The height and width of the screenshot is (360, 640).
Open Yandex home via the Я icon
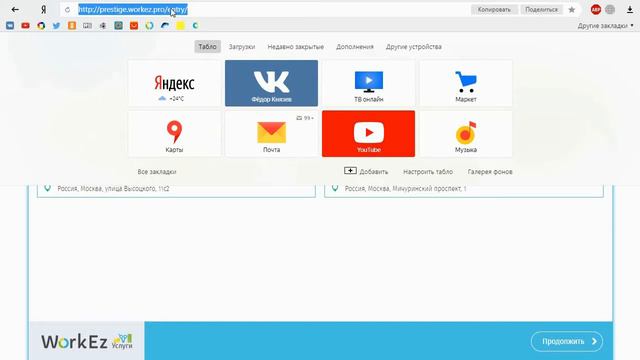tap(43, 9)
